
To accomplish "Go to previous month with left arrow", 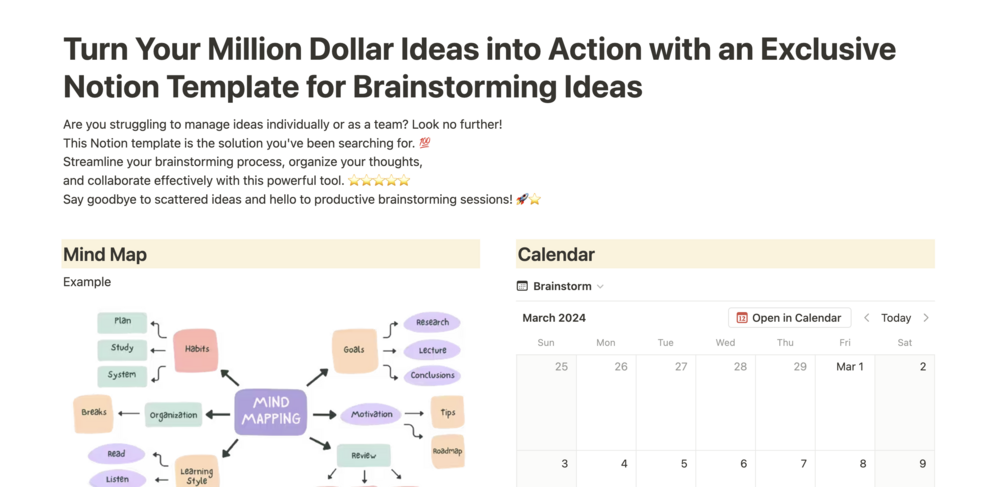I will (867, 318).
